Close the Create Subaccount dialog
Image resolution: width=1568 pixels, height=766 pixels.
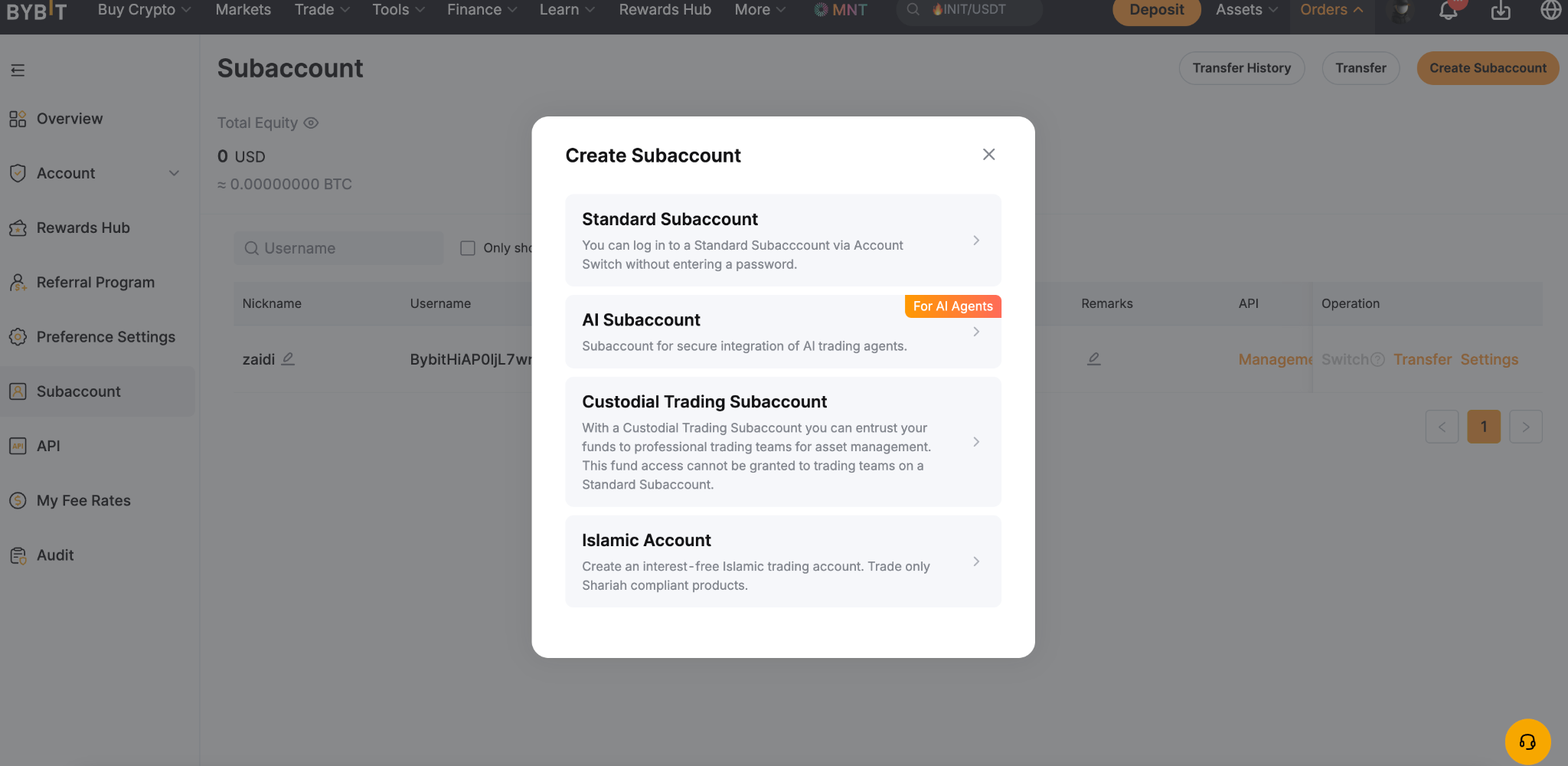coord(988,155)
